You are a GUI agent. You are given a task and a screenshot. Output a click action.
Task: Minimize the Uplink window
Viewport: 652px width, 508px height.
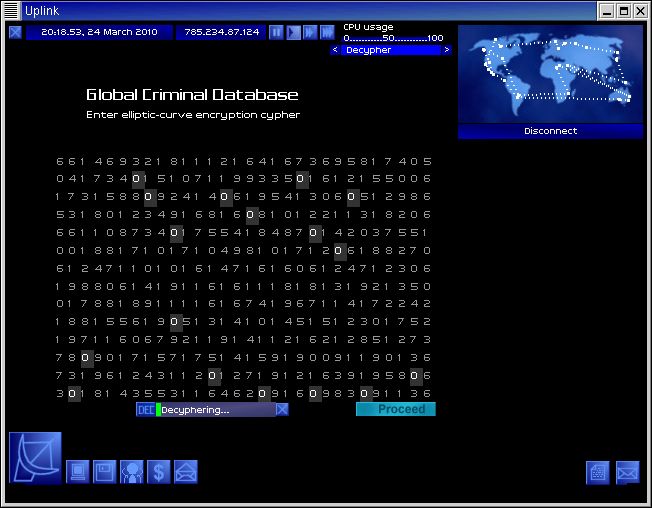pos(607,11)
